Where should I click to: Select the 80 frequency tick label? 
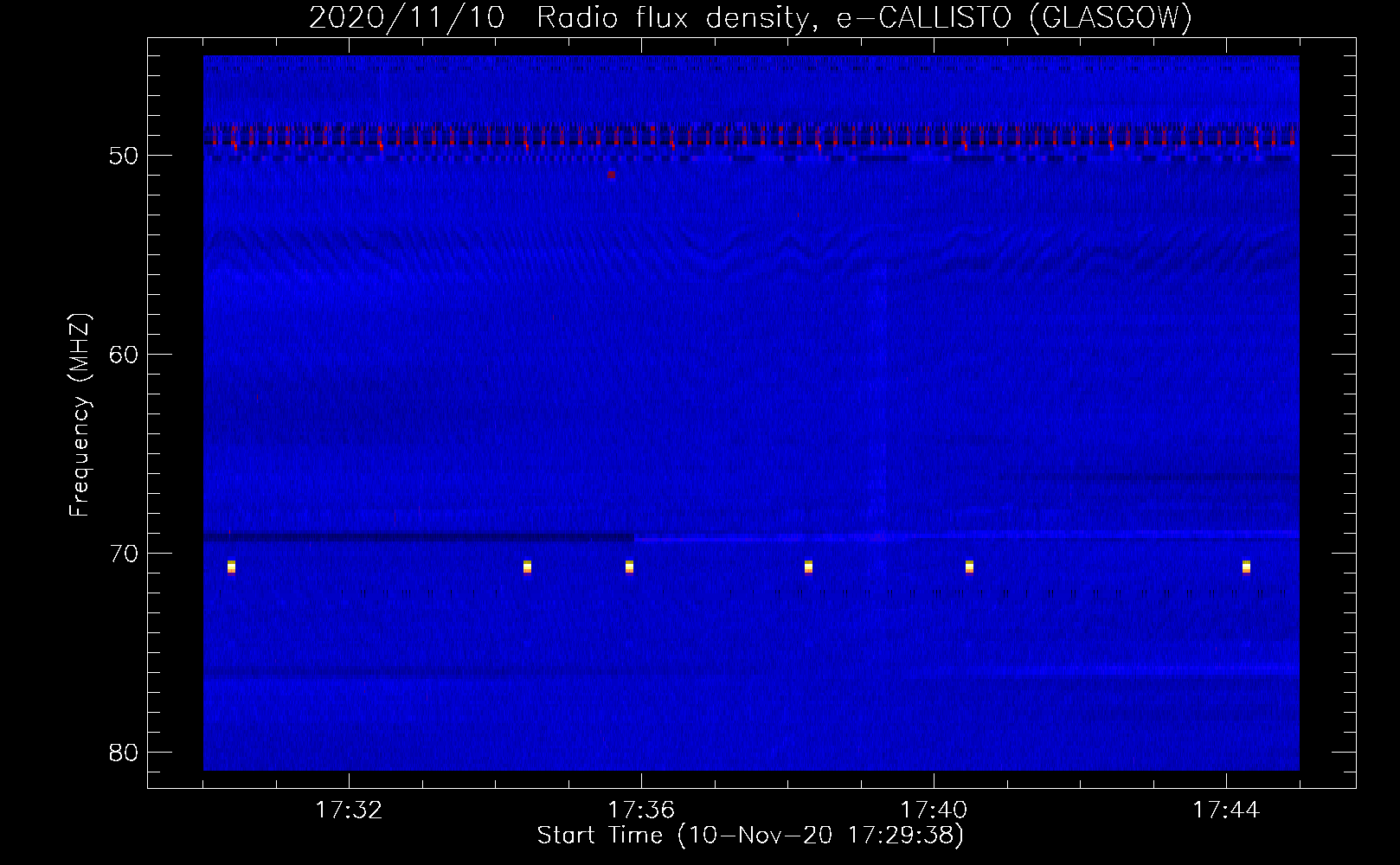(124, 753)
